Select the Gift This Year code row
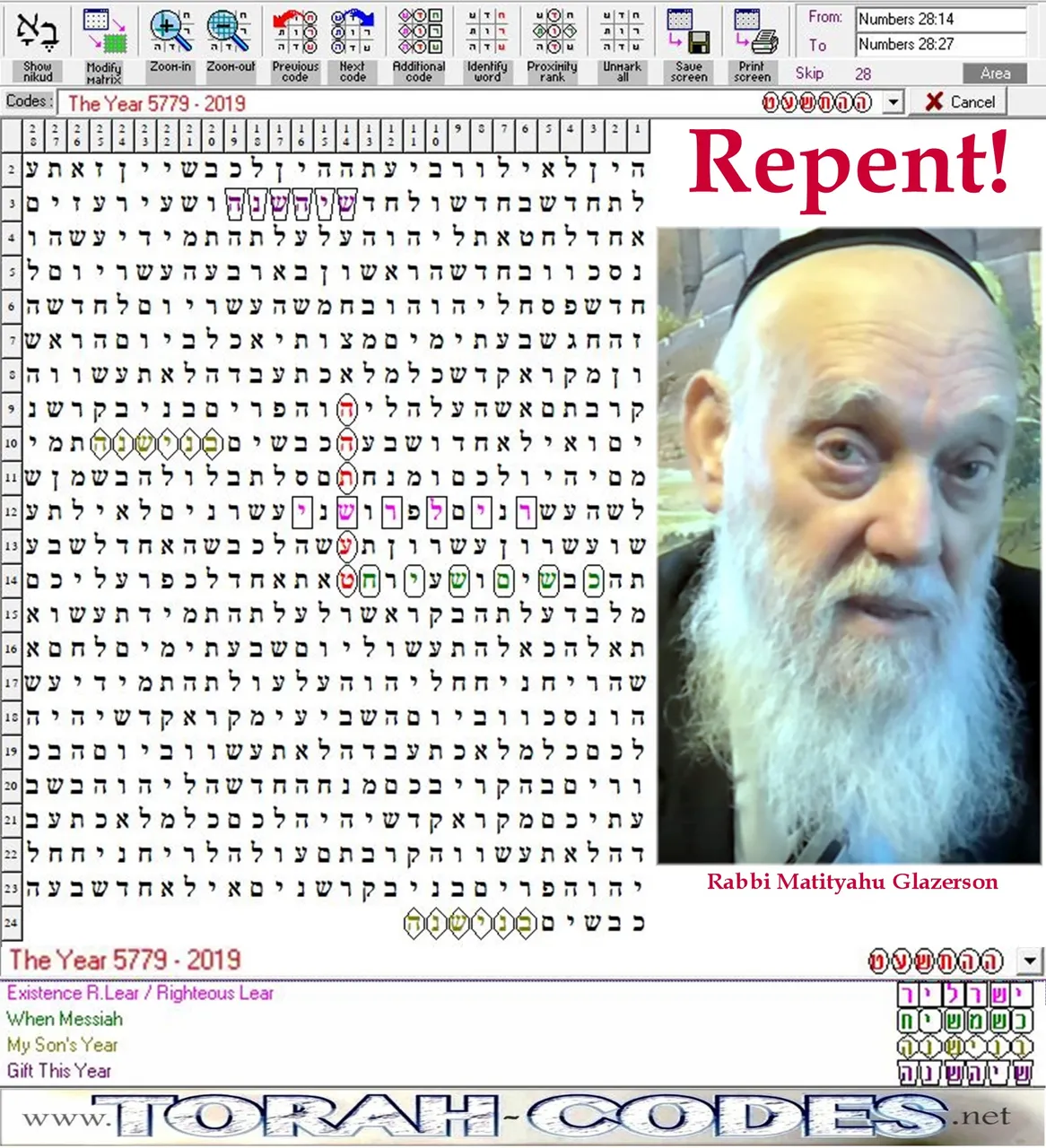 [x=59, y=1071]
